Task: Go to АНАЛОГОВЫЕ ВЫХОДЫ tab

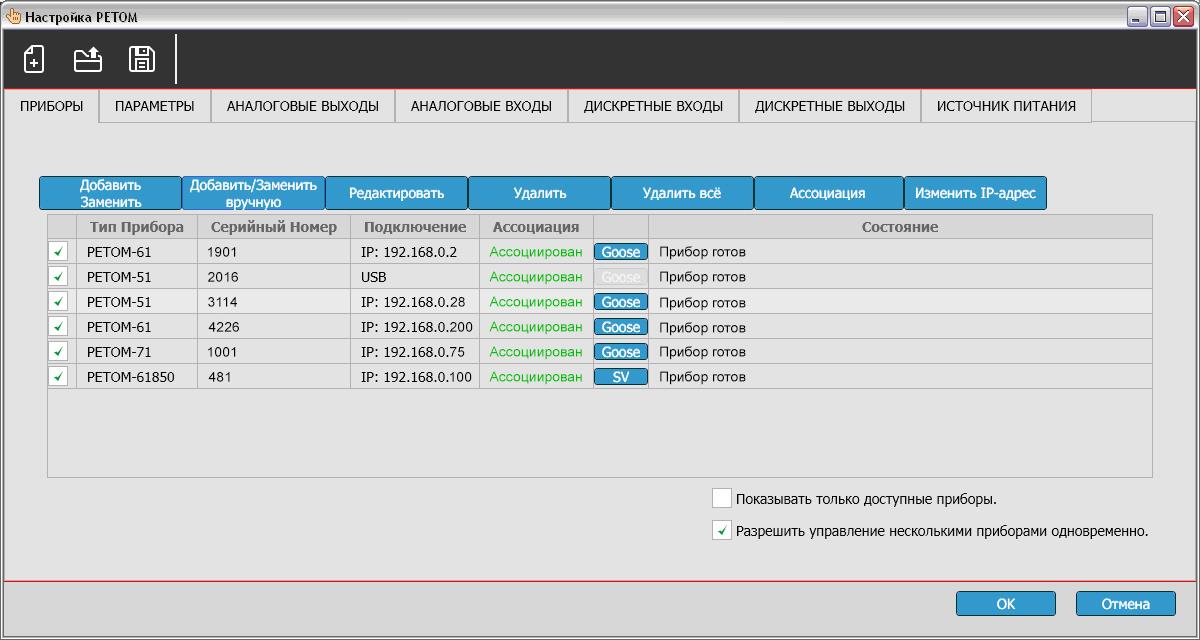Action: (303, 106)
